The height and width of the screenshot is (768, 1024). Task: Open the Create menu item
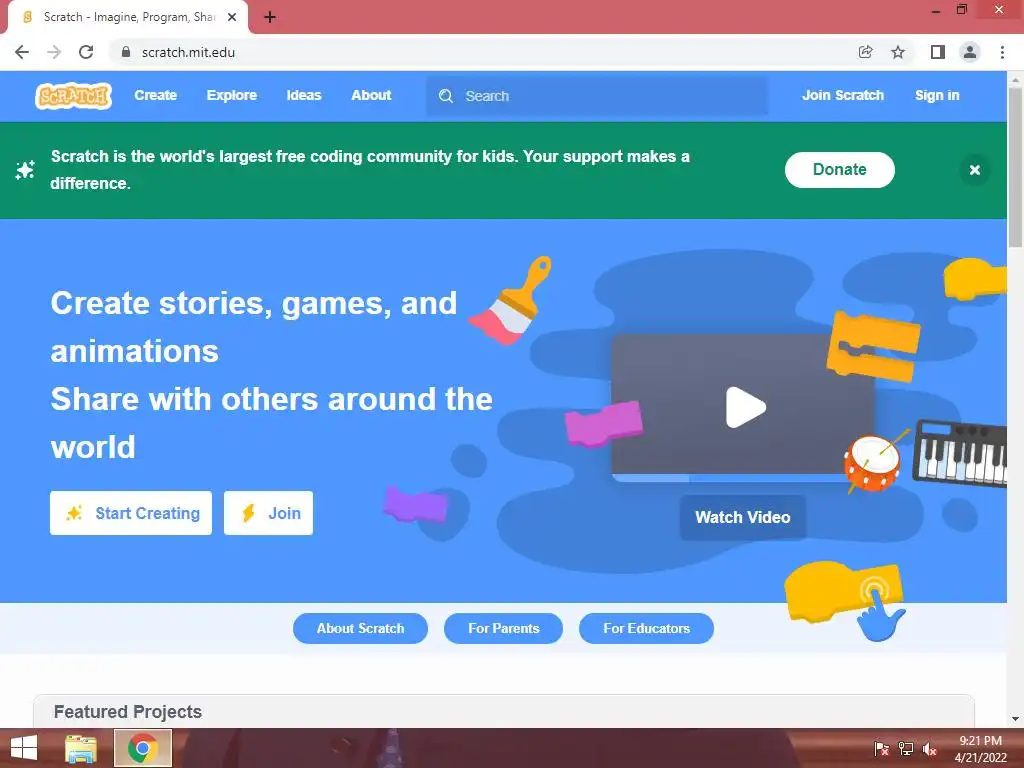pos(155,95)
